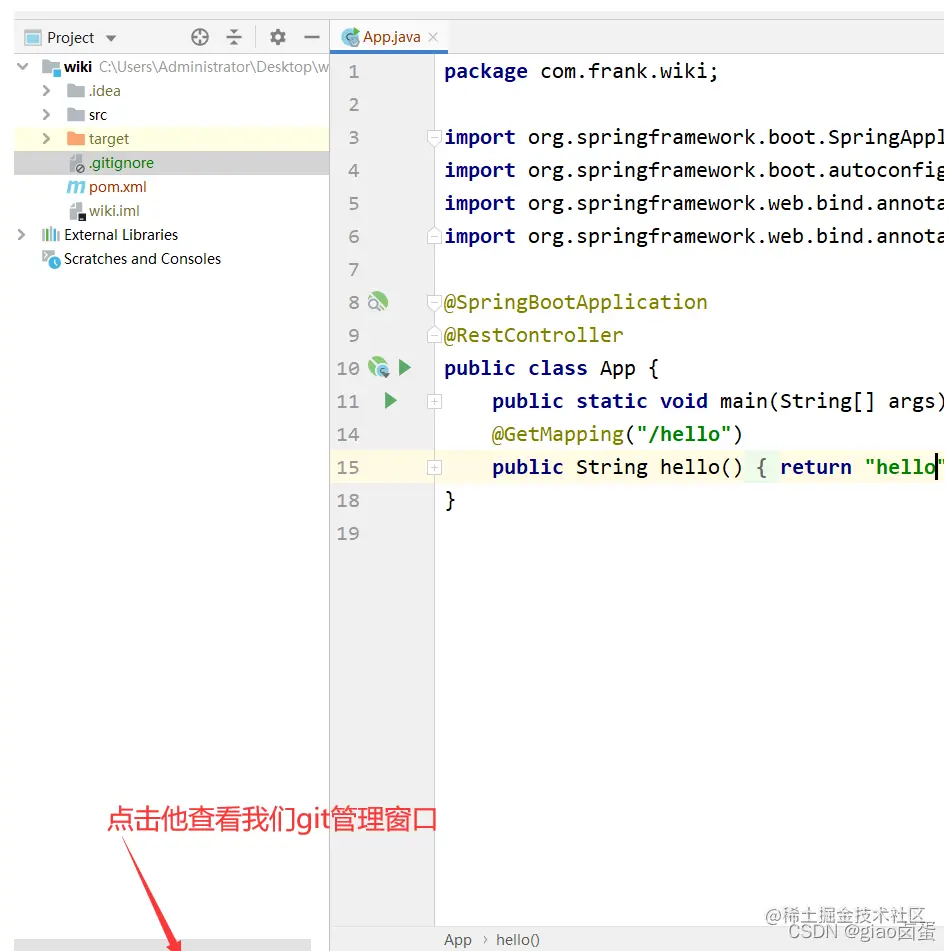
Task: Hide the Project panel with minus icon
Action: [x=311, y=37]
